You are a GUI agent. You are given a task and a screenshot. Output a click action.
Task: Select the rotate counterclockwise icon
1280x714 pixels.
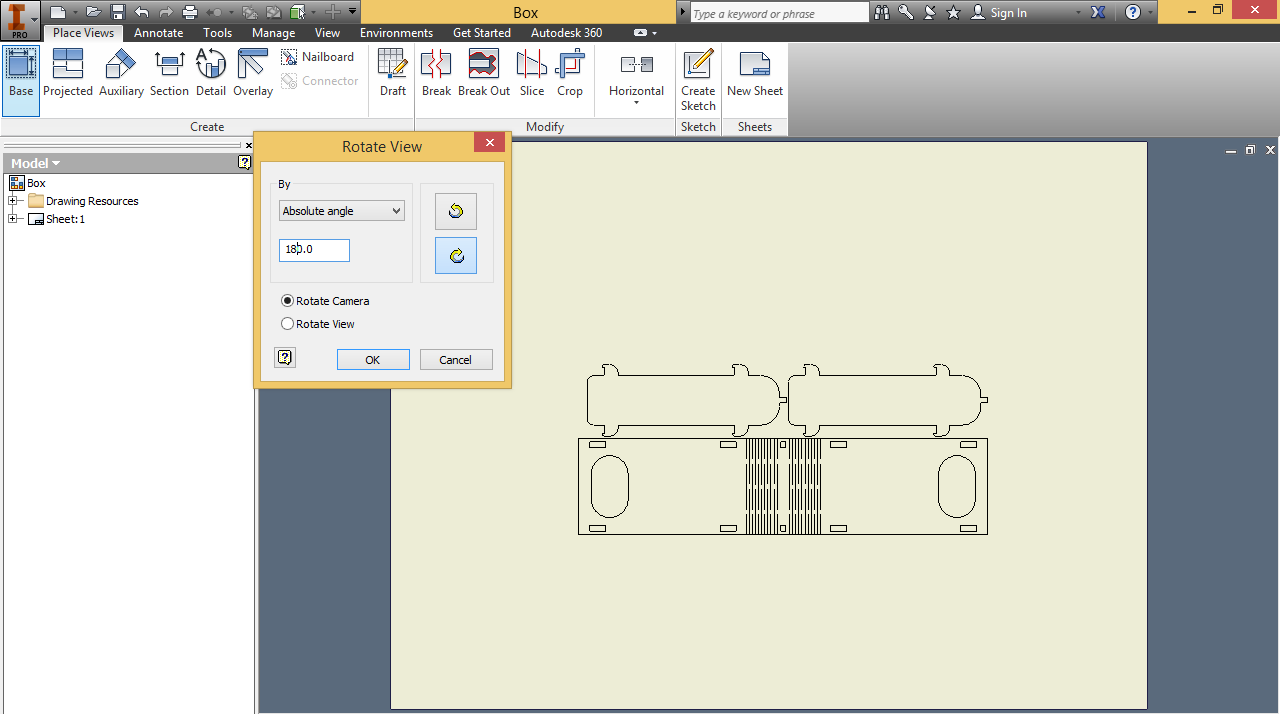coord(455,210)
